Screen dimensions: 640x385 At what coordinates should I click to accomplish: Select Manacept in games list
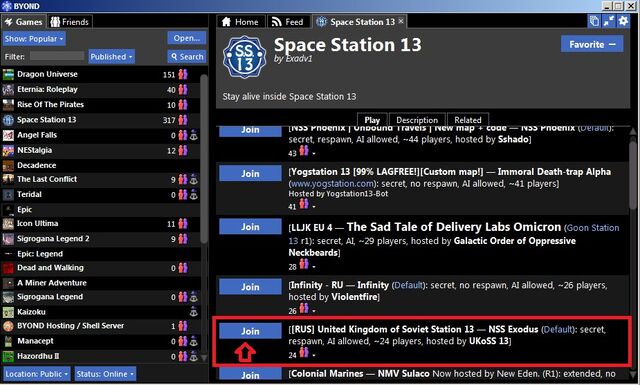101,341
